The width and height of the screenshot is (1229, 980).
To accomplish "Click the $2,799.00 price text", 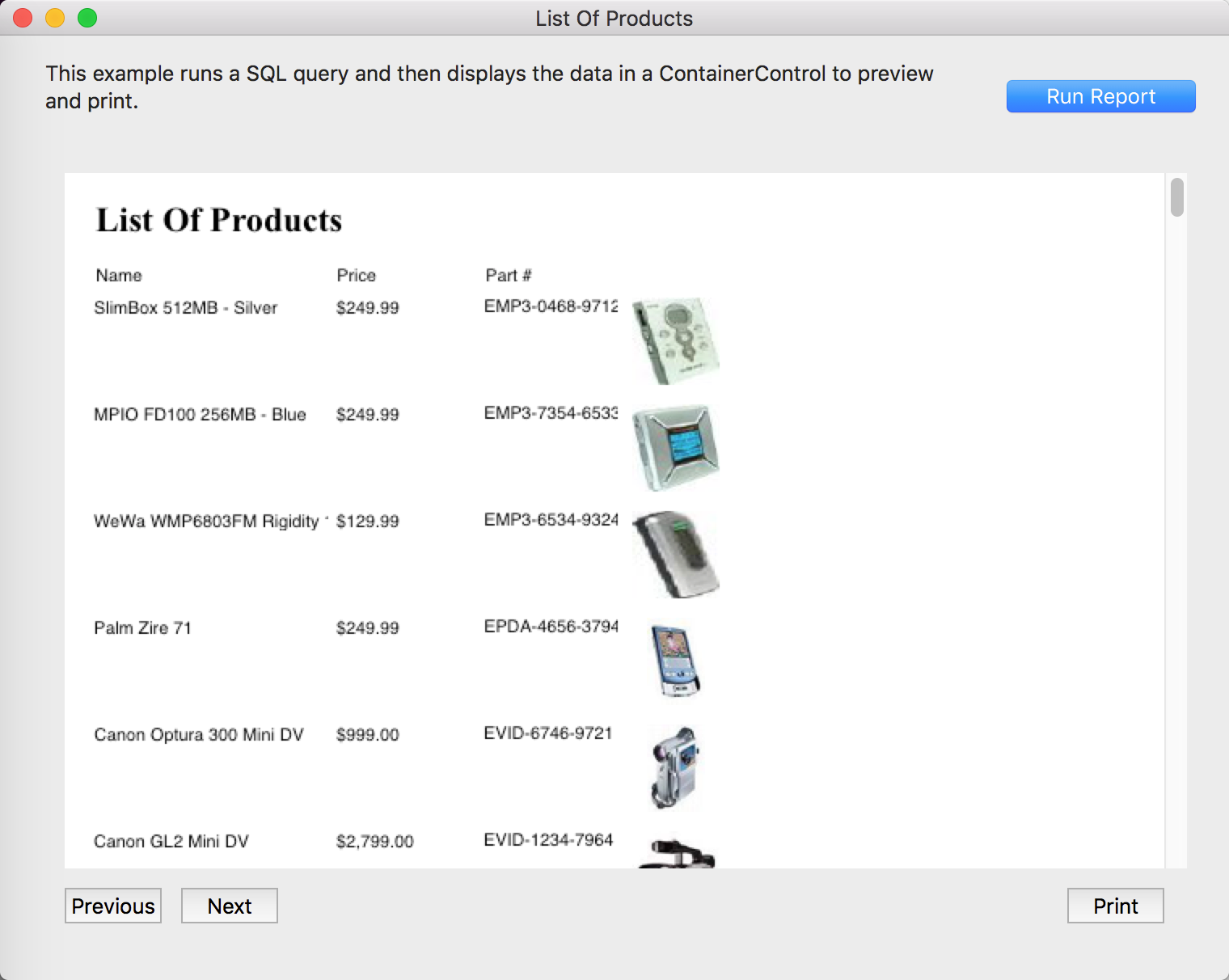I will (375, 841).
